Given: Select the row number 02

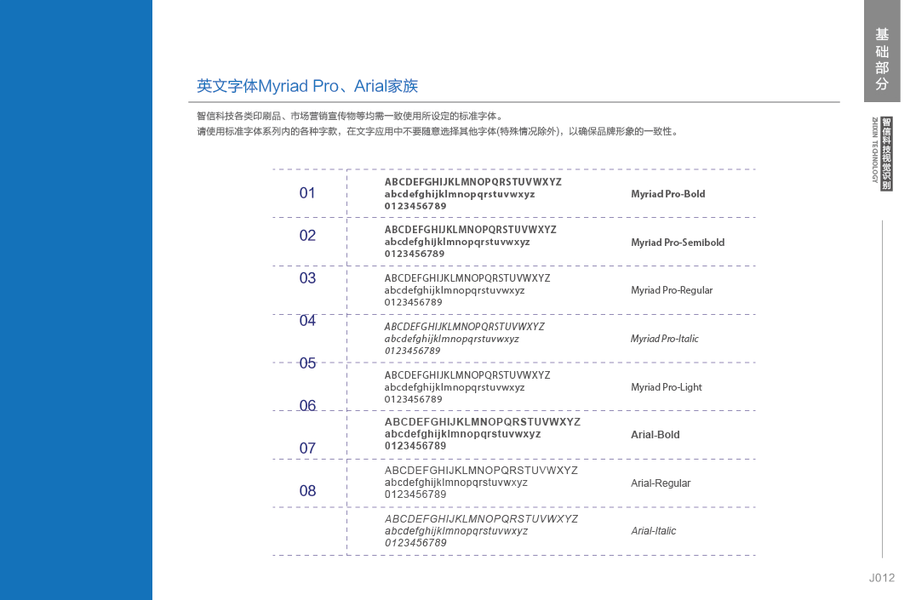Looking at the screenshot, I should point(307,235).
